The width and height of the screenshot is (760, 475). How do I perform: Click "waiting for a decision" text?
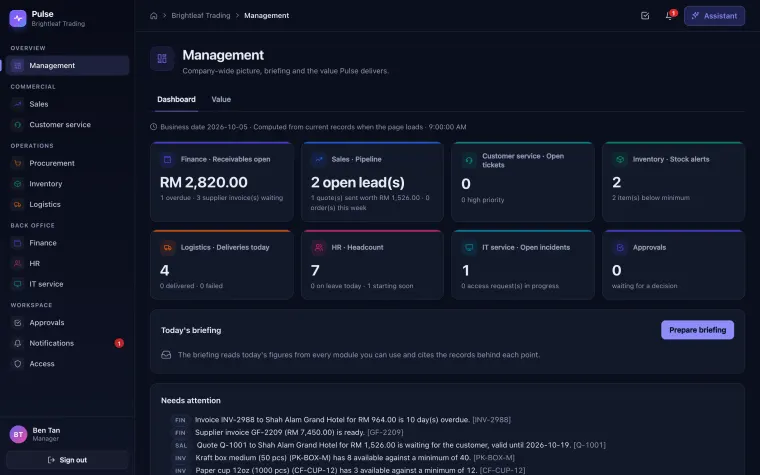[644, 286]
